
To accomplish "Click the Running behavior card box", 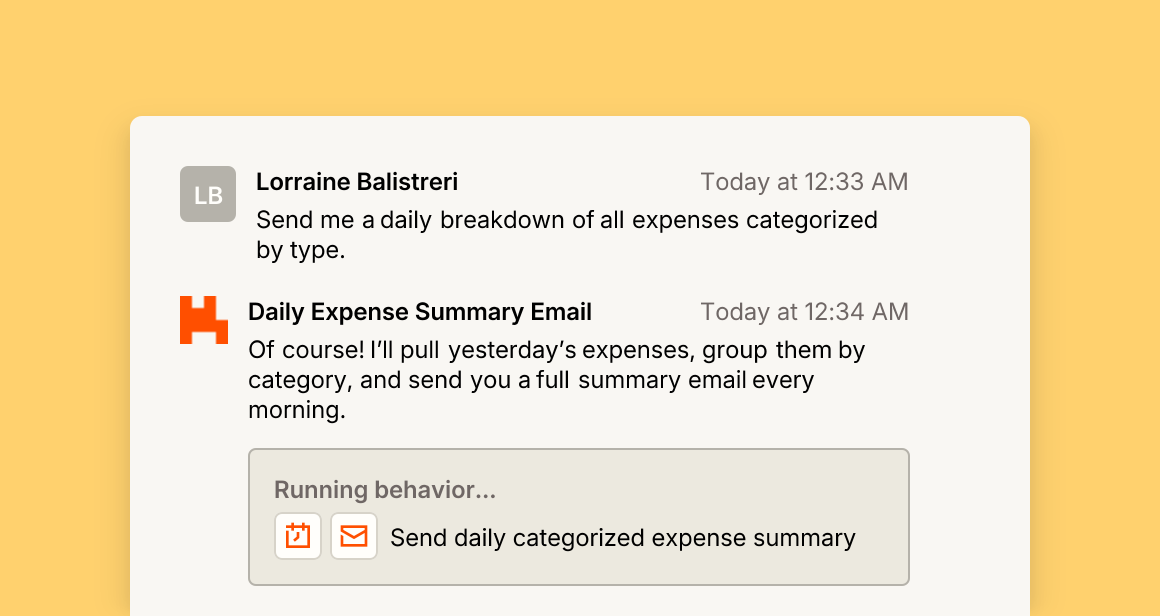I will pos(579,517).
